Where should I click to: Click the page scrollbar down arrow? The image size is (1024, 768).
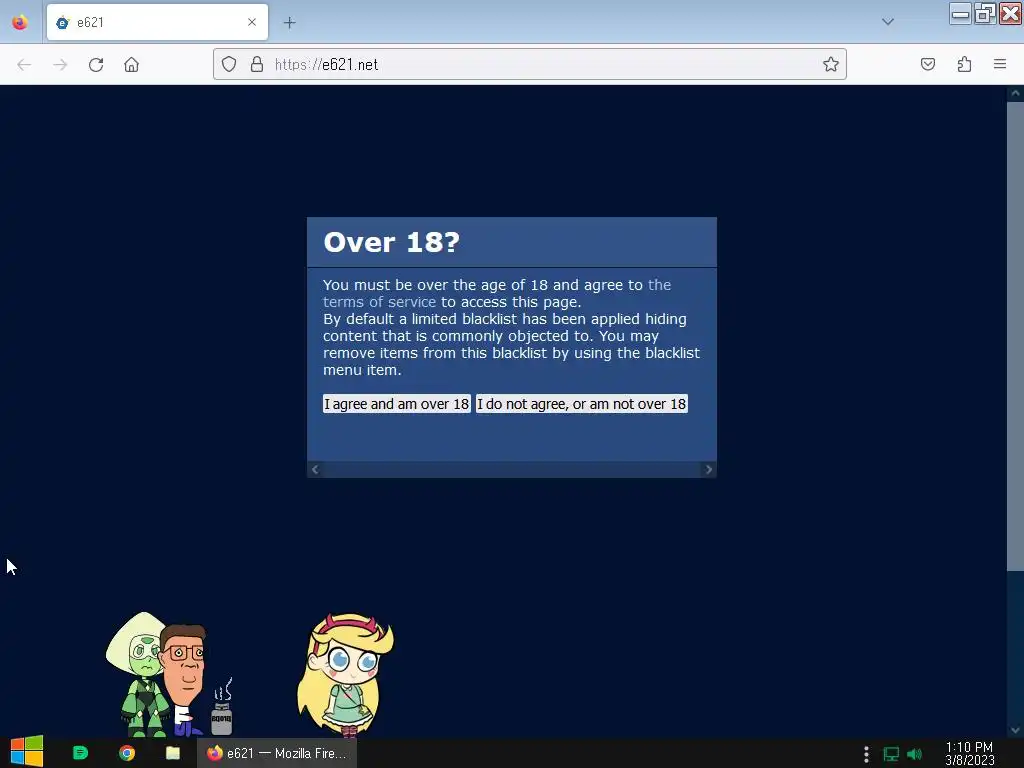[1015, 730]
